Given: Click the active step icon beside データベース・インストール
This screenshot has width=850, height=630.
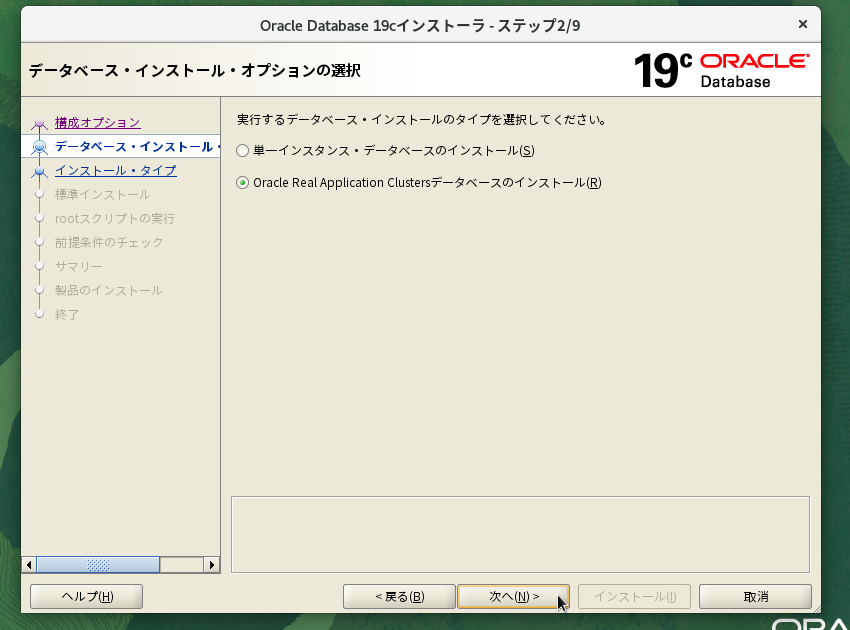Looking at the screenshot, I should (39, 147).
